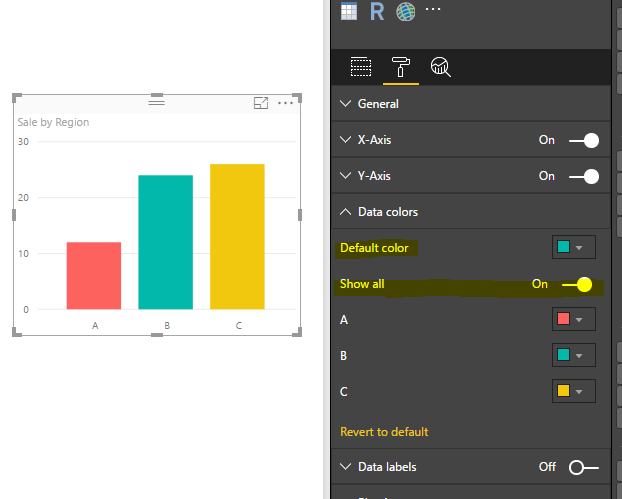Click the Y-axis value 30

pyautogui.click(x=23, y=142)
